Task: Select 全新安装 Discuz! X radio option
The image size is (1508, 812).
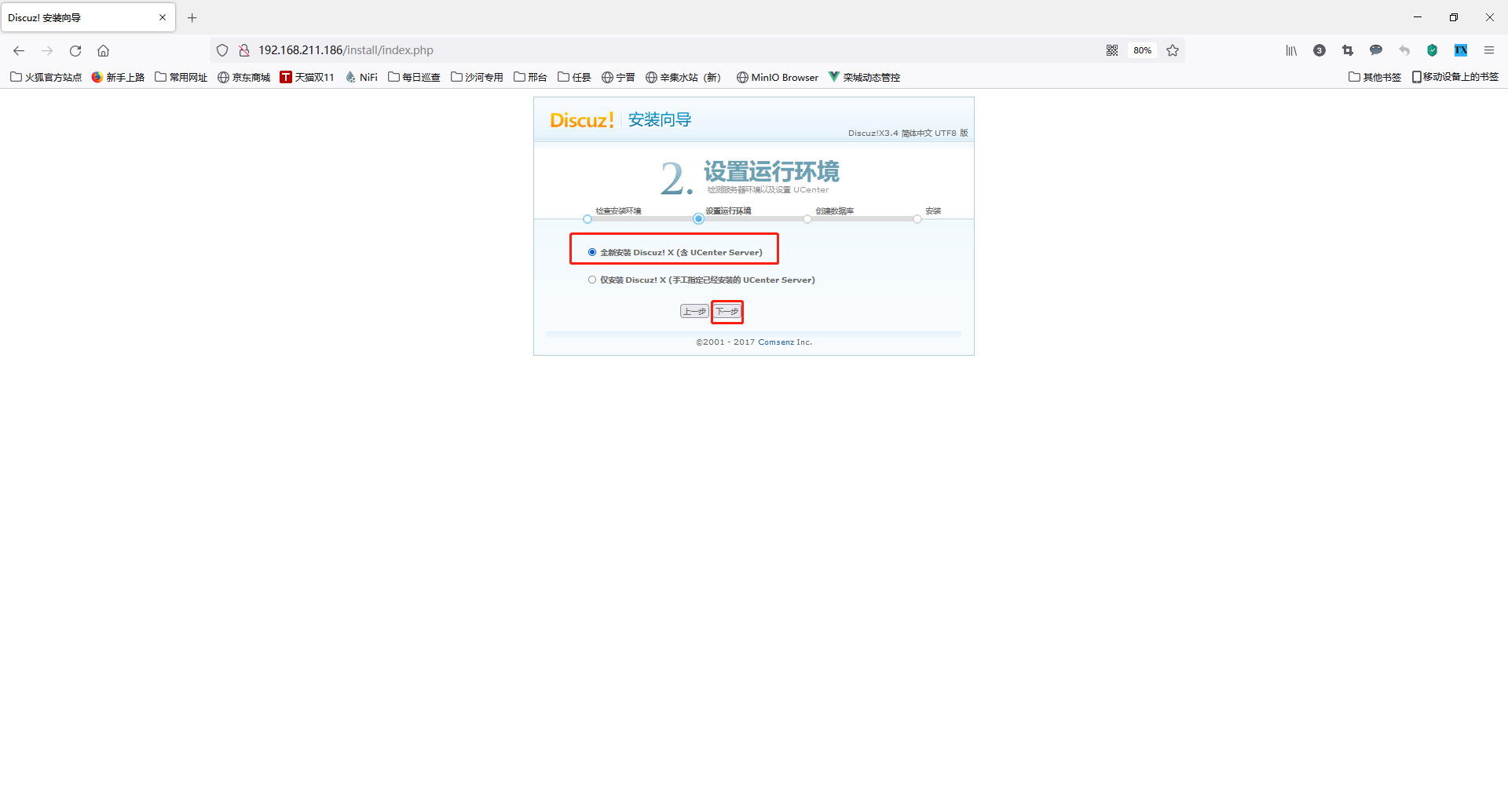Action: (592, 252)
